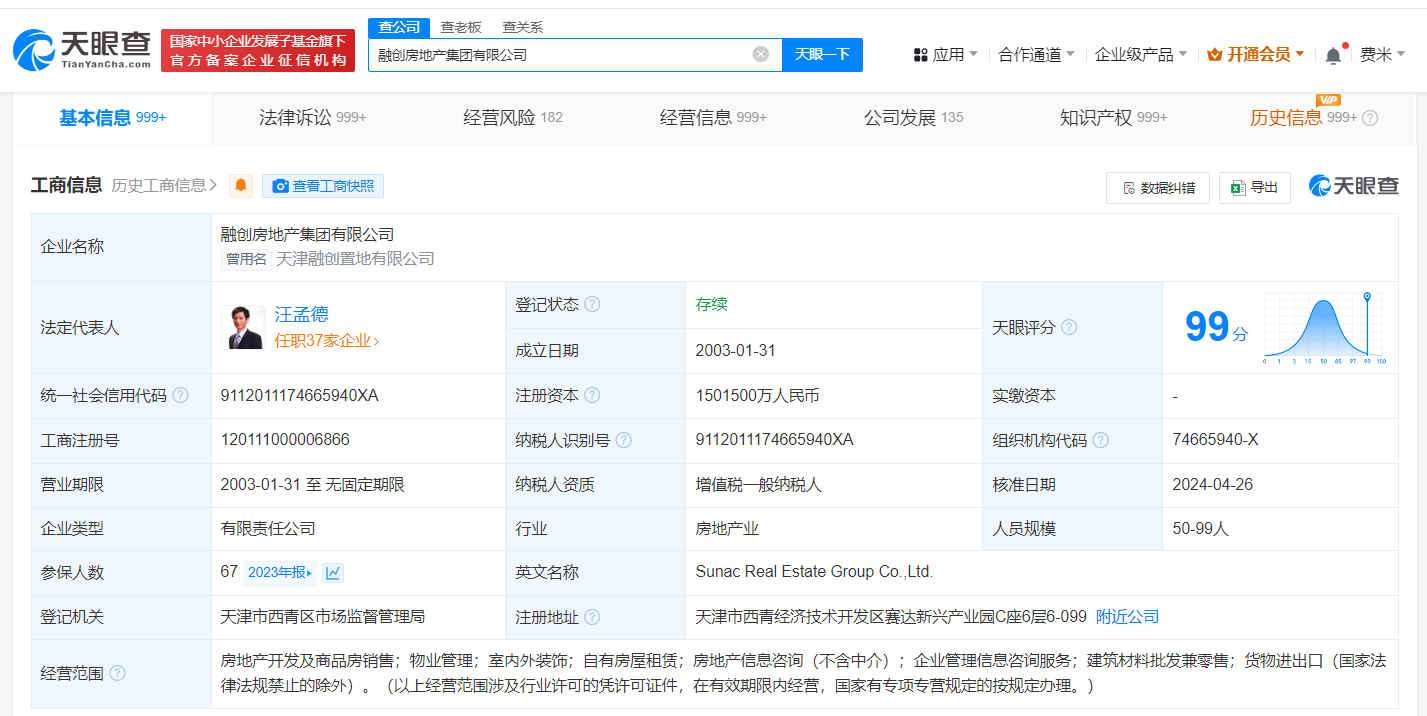The image size is (1427, 716).
Task: Select the 历史信息 VIP tab
Action: [x=1303, y=118]
